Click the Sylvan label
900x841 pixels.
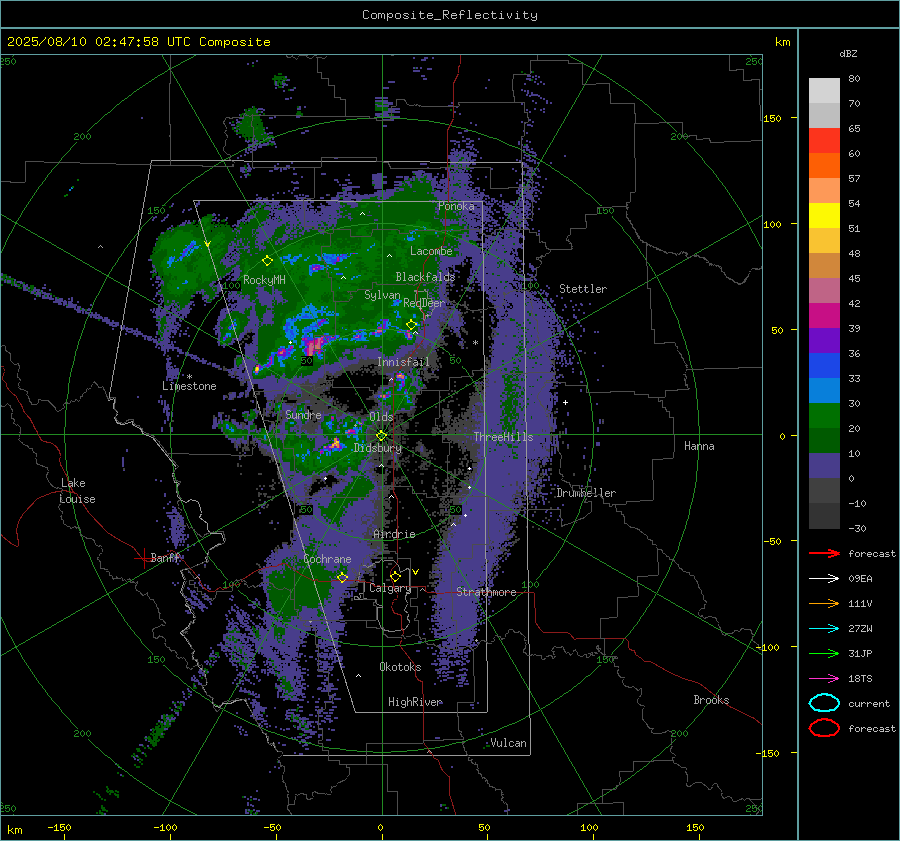pos(382,295)
